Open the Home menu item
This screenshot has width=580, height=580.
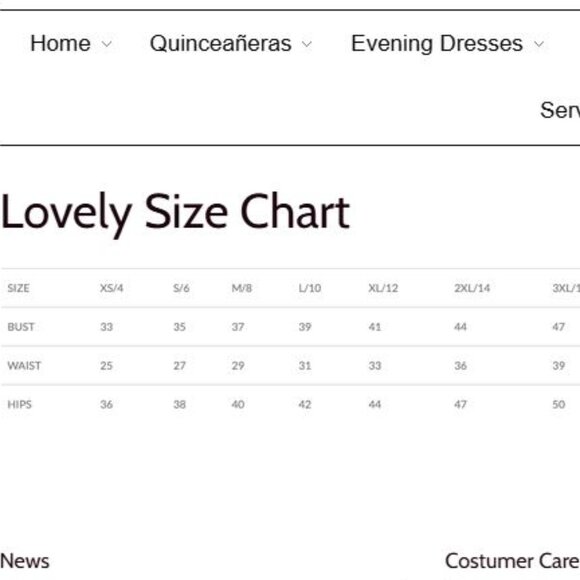[x=60, y=43]
